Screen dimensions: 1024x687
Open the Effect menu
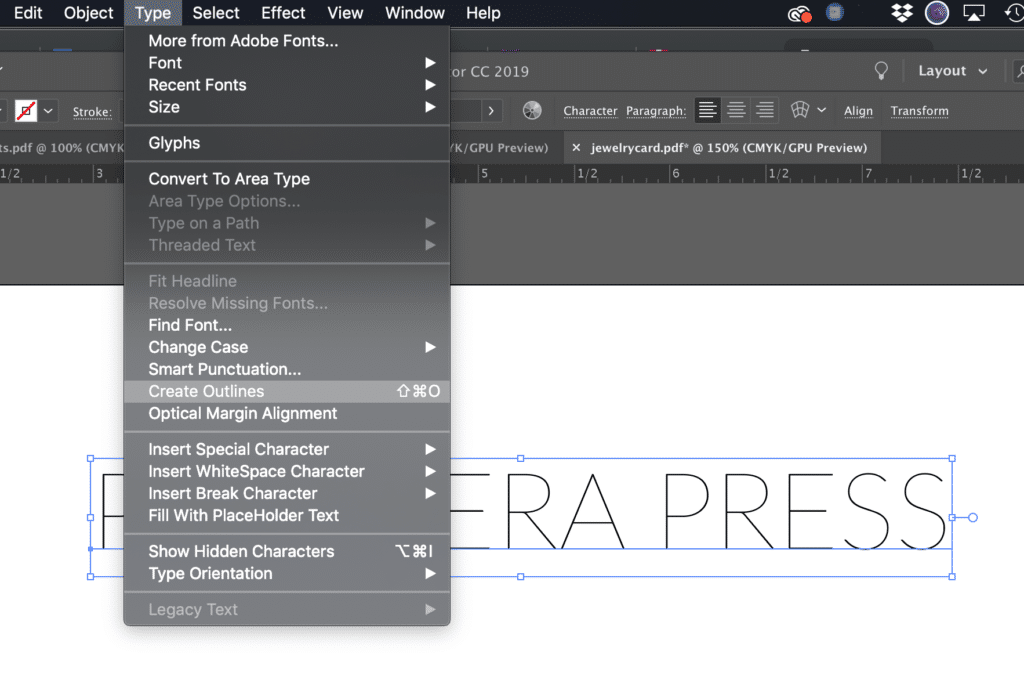[x=283, y=12]
